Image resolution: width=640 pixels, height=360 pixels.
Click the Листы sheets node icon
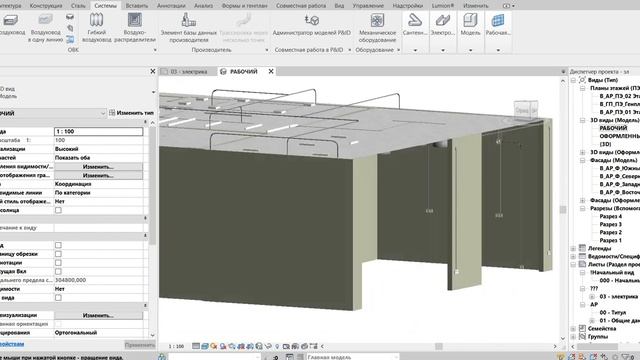(582, 264)
